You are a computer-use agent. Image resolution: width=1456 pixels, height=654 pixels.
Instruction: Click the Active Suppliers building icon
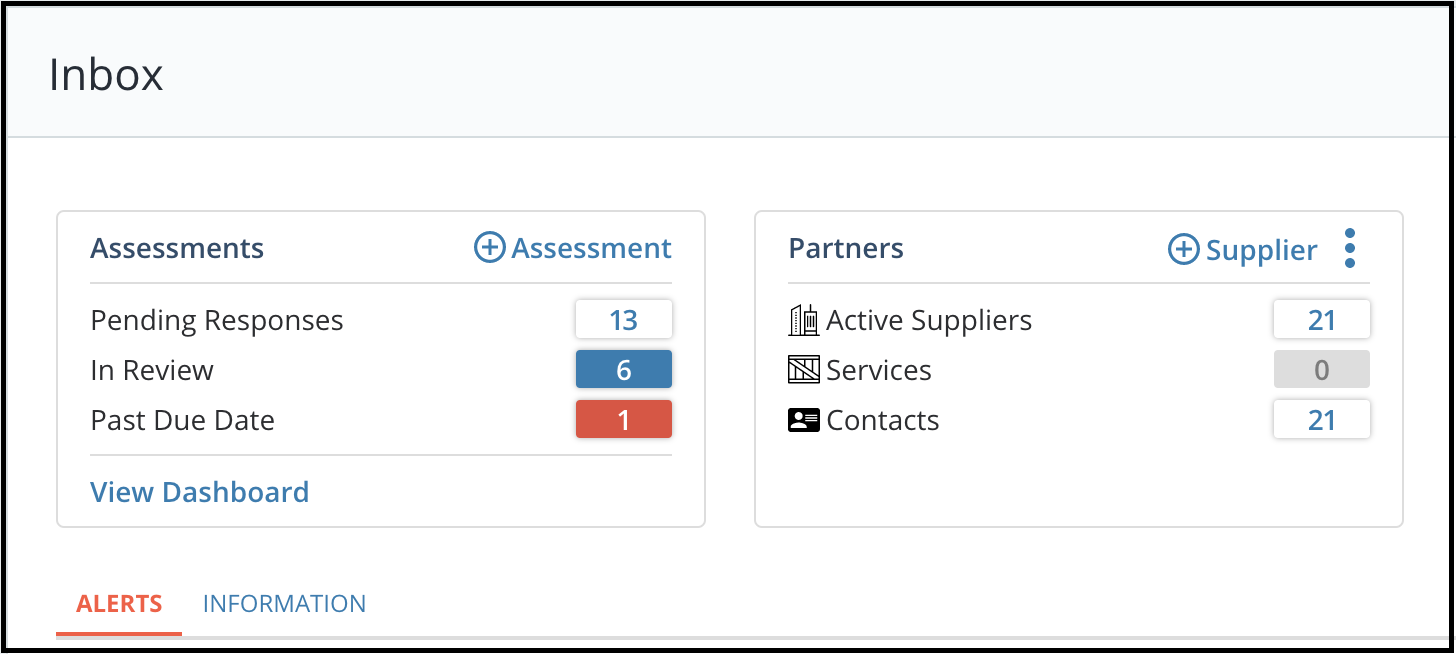click(804, 320)
